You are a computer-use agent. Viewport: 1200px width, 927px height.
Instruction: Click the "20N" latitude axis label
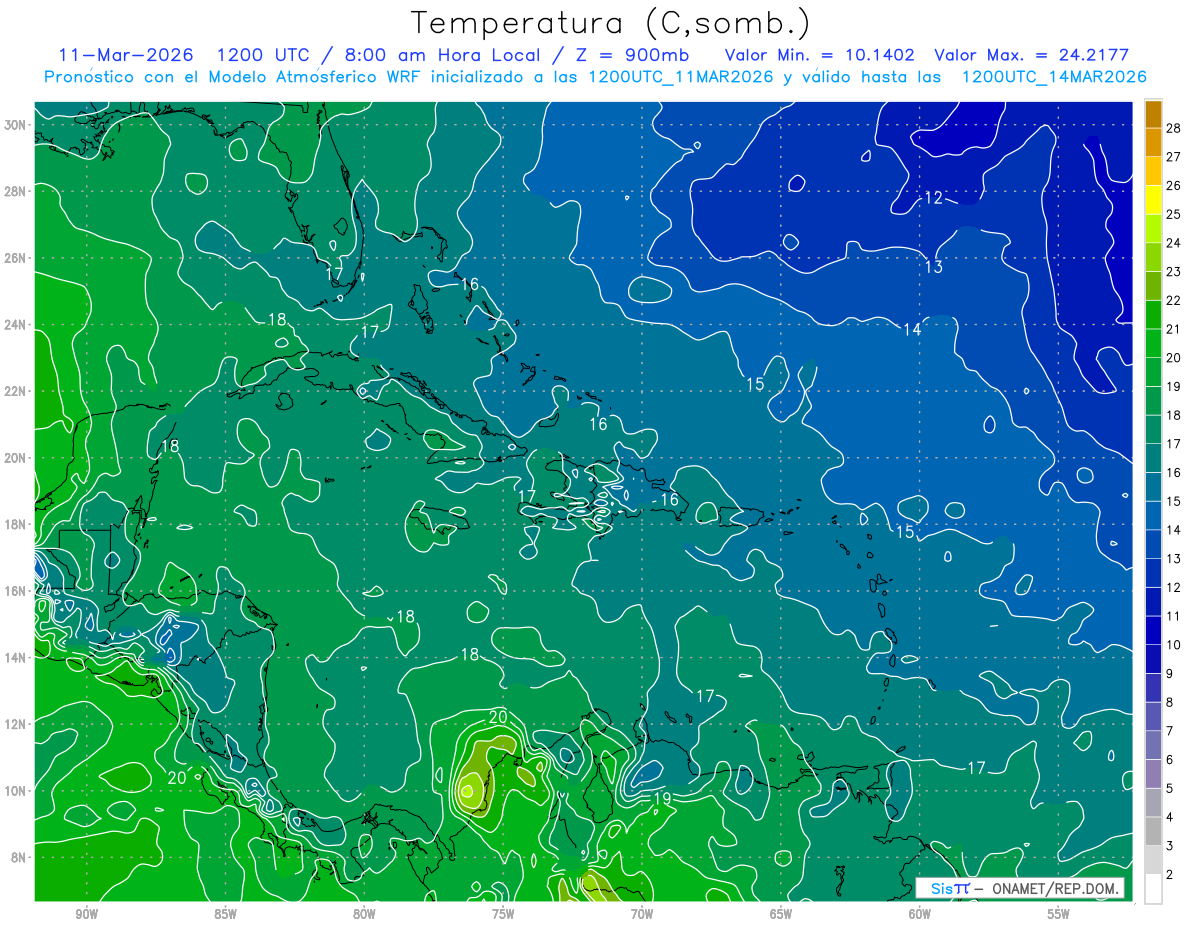(17, 458)
